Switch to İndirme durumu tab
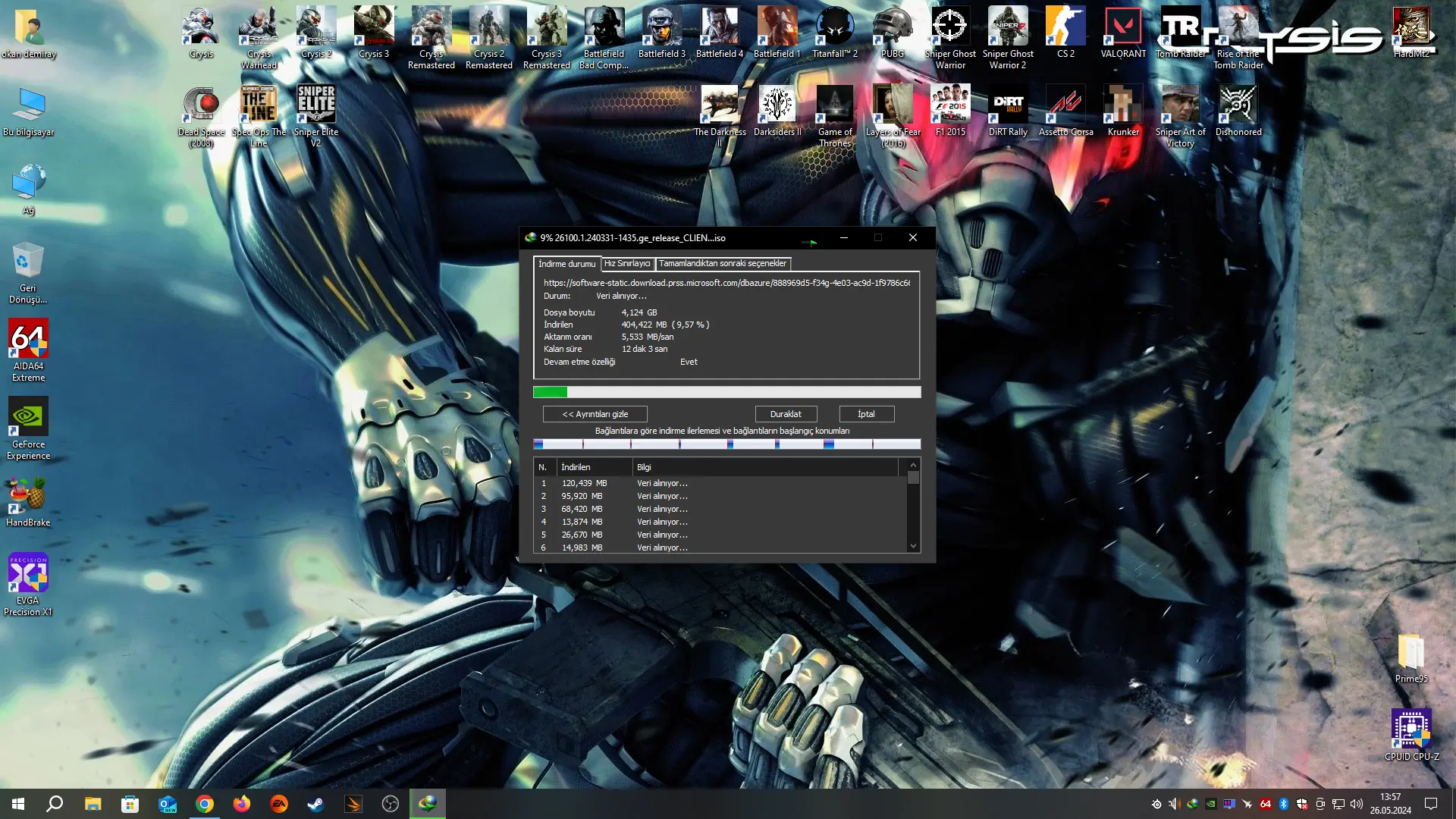The width and height of the screenshot is (1456, 819). tap(567, 264)
